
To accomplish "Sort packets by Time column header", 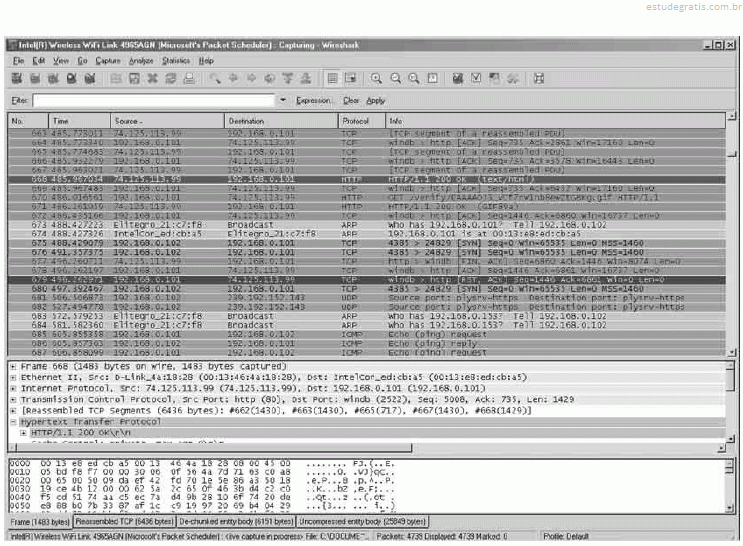I will (80, 121).
